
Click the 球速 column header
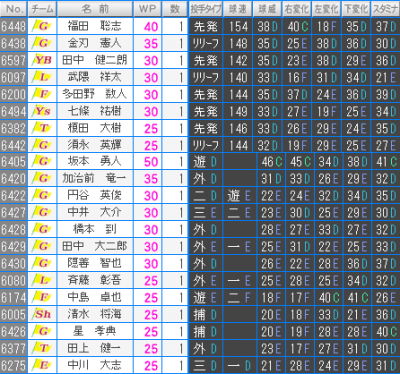(237, 9)
